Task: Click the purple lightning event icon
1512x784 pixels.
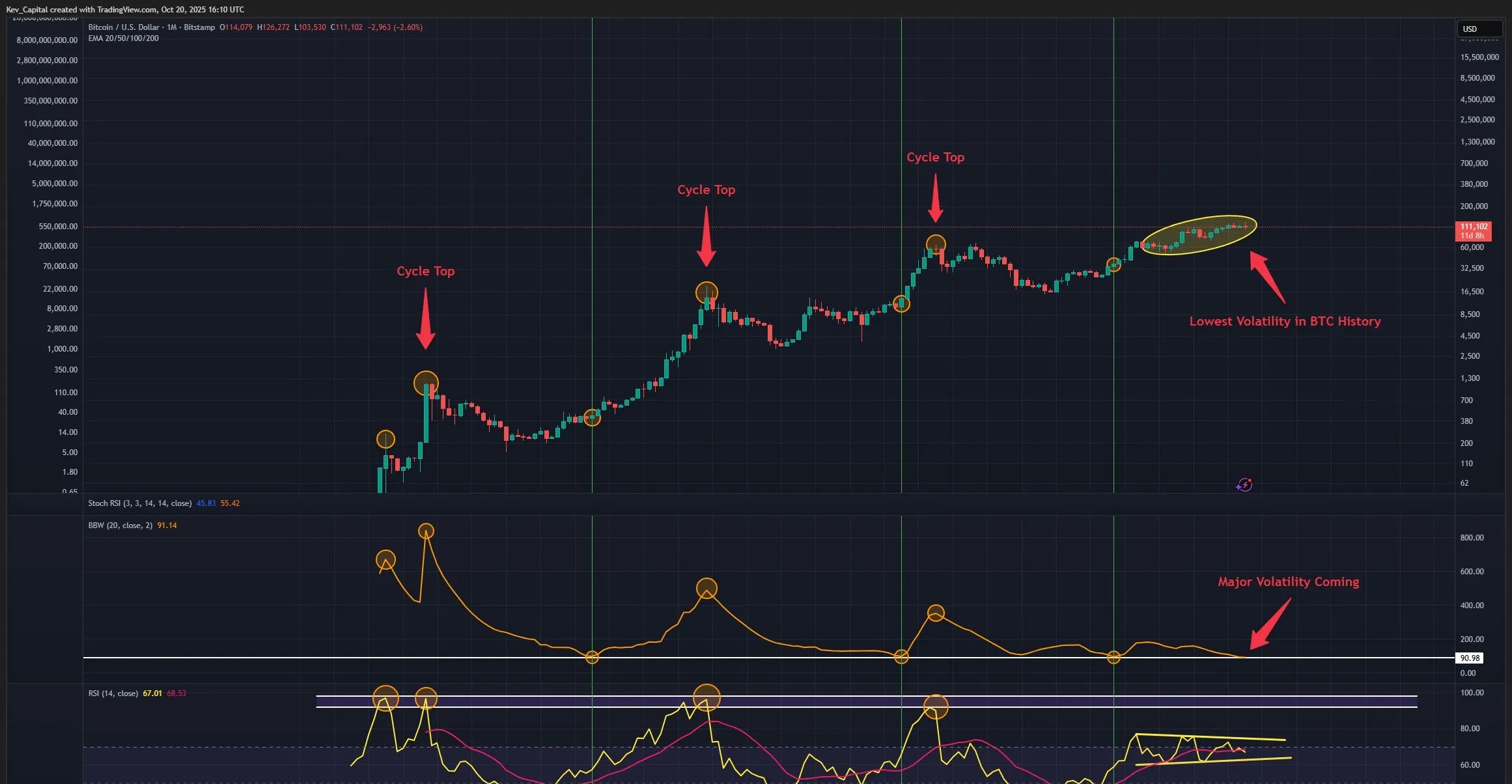Action: point(1244,484)
